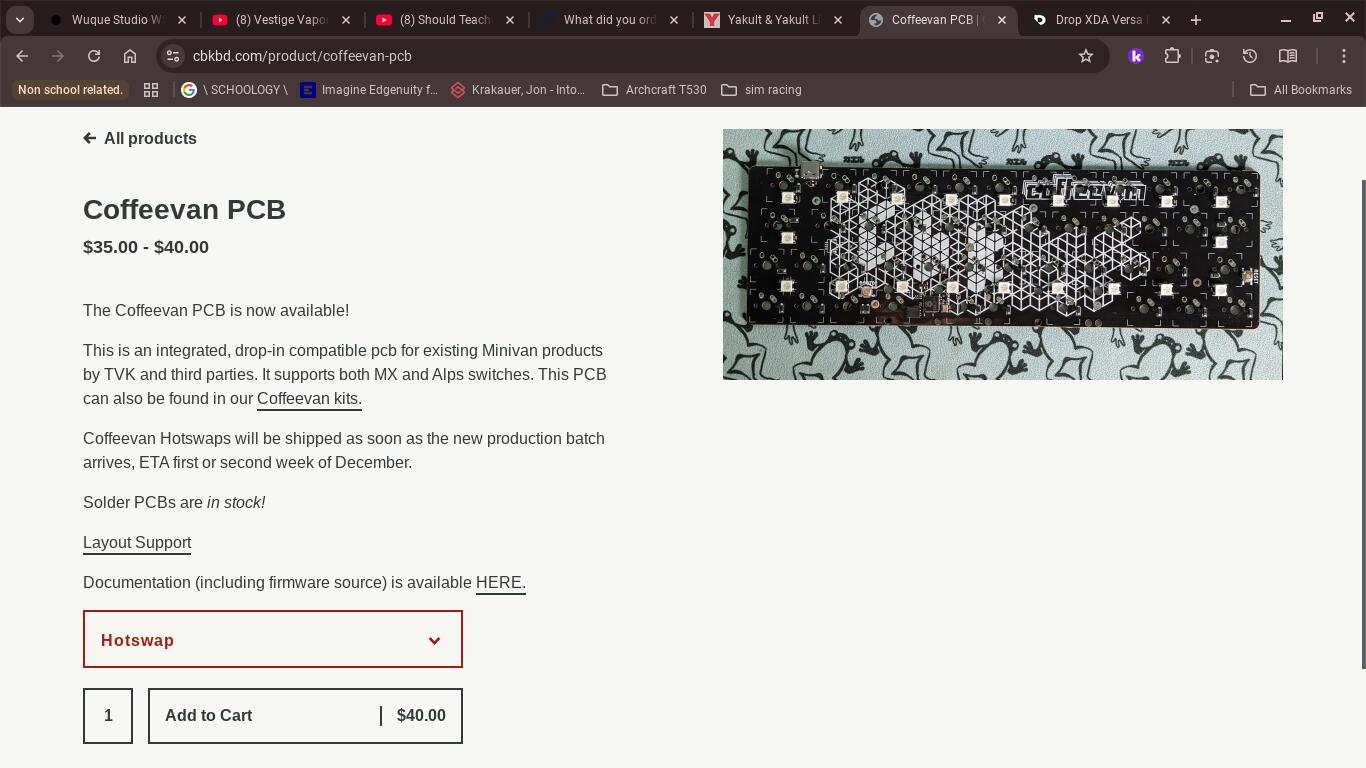This screenshot has width=1366, height=768.
Task: Open 'Non school related.' bookmark
Action: (70, 90)
